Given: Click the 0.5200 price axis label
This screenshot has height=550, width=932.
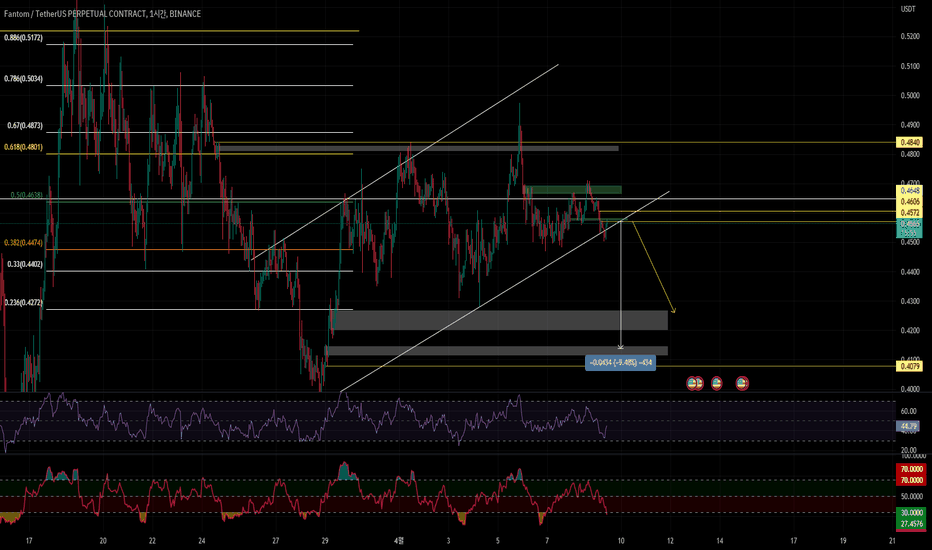Looking at the screenshot, I should point(910,36).
